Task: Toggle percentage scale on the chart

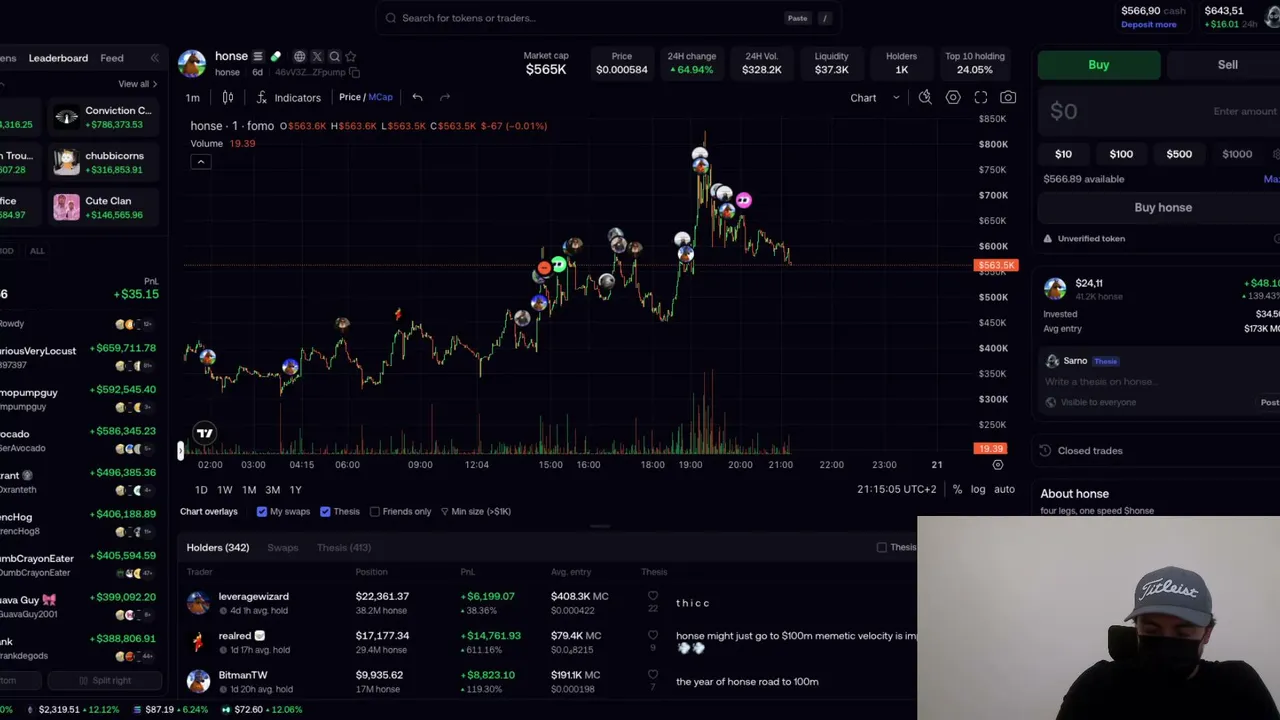Action: (957, 489)
